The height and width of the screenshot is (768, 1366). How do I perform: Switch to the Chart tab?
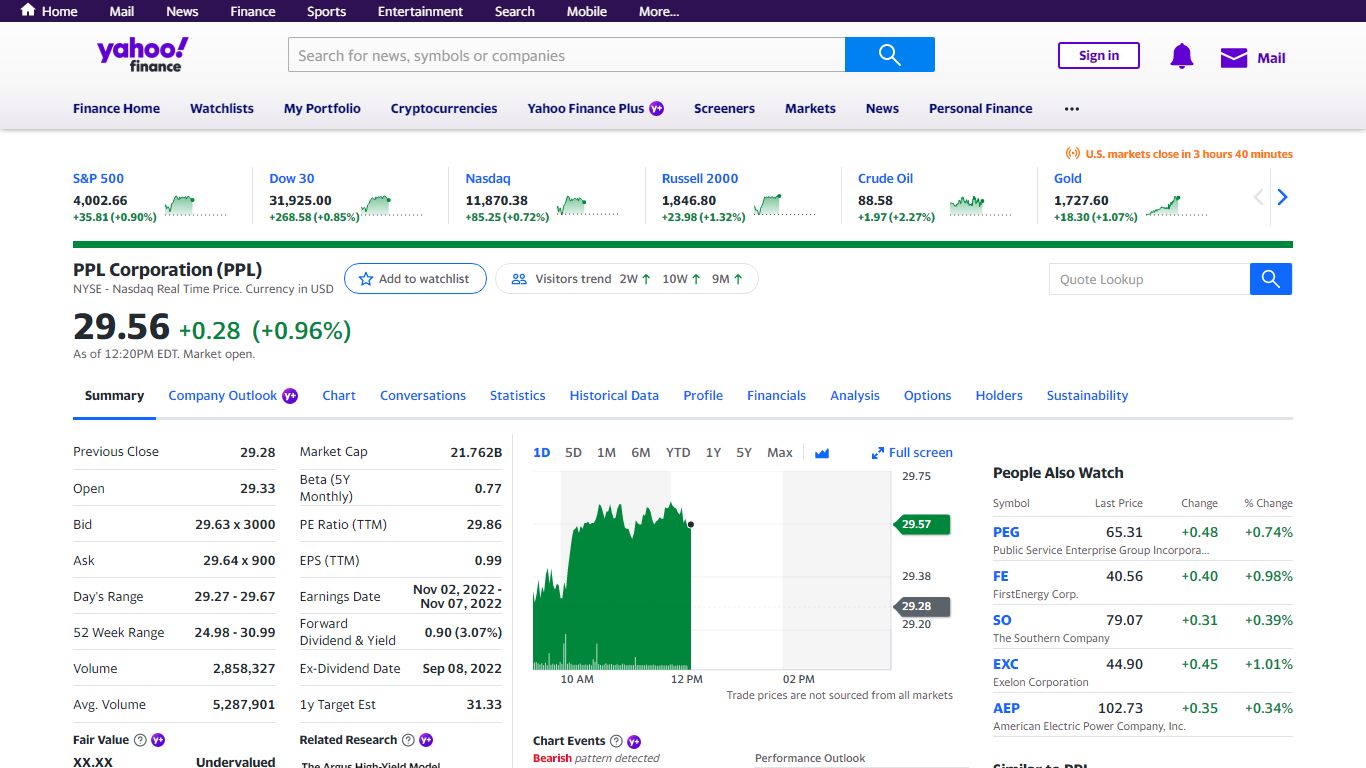tap(339, 395)
